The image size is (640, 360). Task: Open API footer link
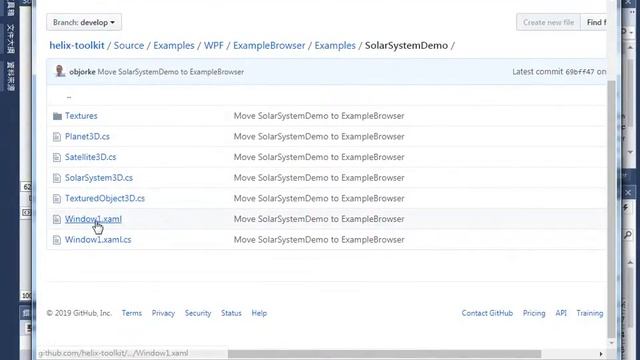[561, 313]
